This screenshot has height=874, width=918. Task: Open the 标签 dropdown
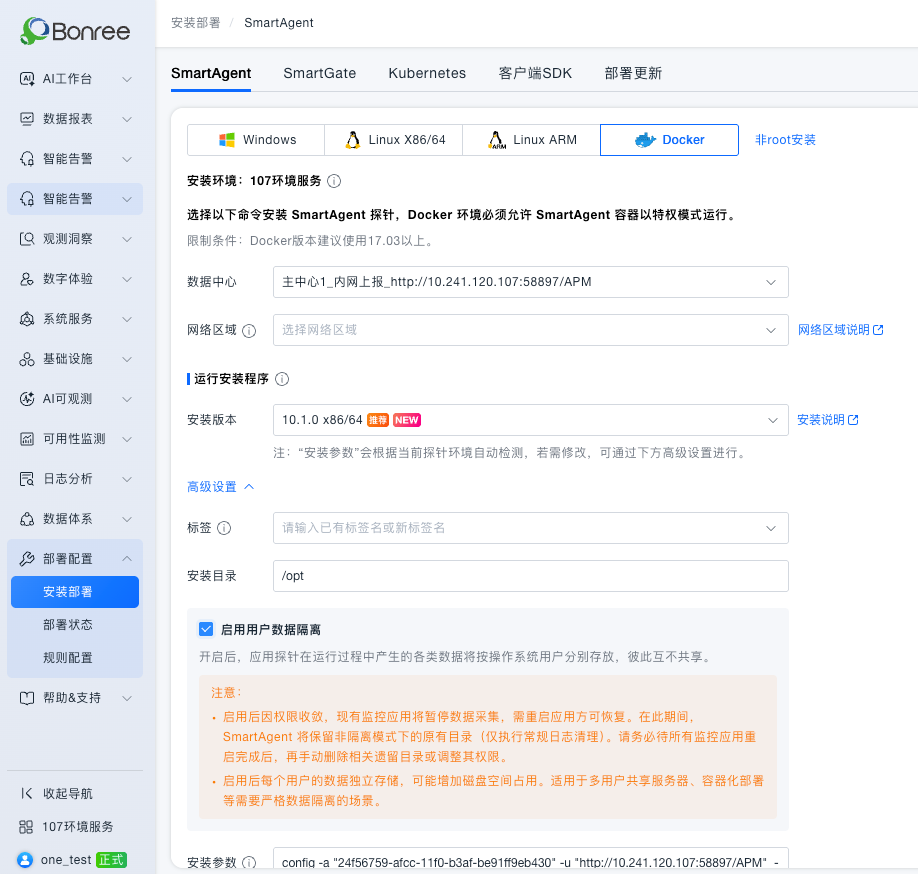pos(530,528)
